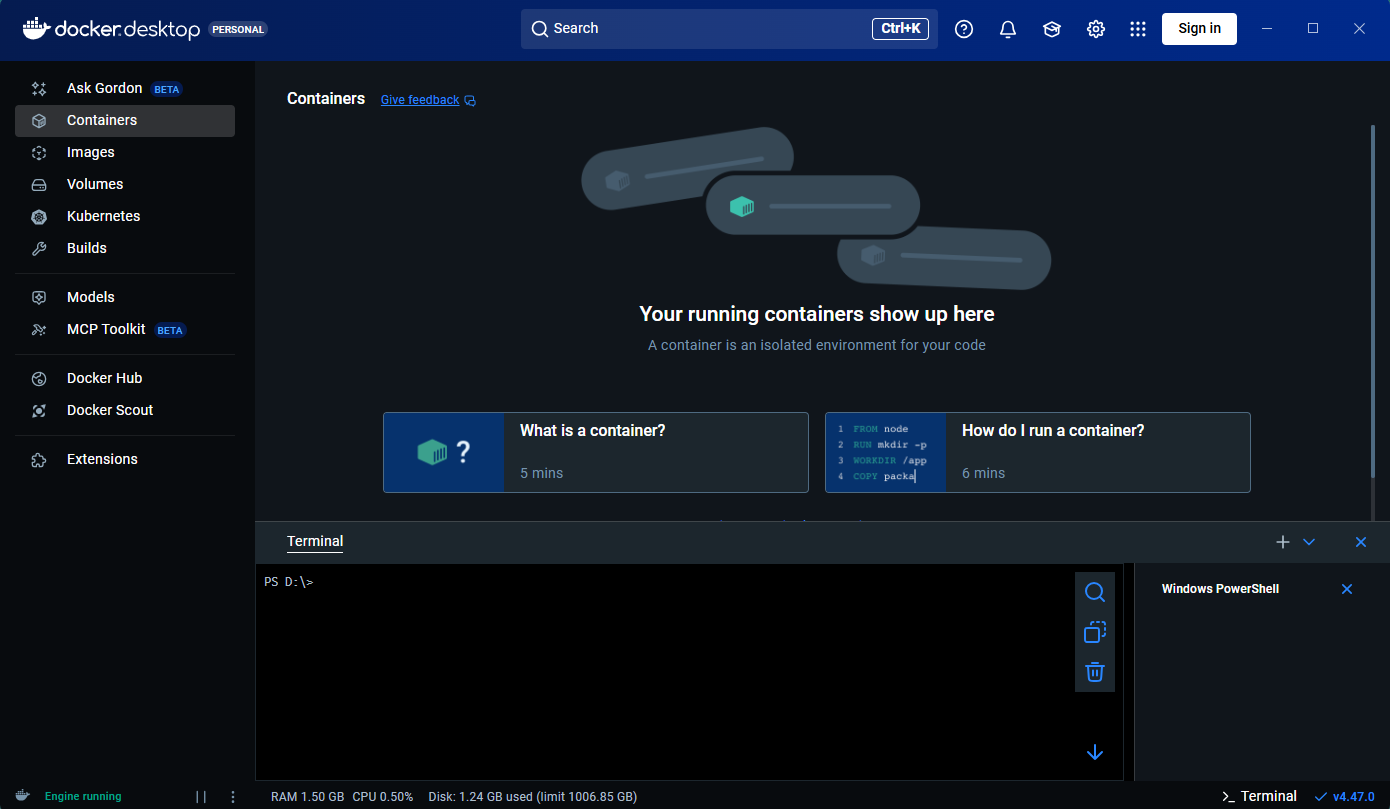Open the Help question mark icon
Image resolution: width=1390 pixels, height=809 pixels.
964,29
